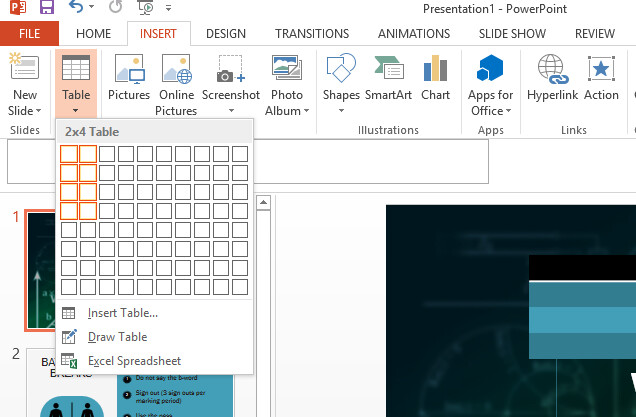Expand the Shapes dropdown arrow
Viewport: 636px width, 417px height.
coord(342,110)
